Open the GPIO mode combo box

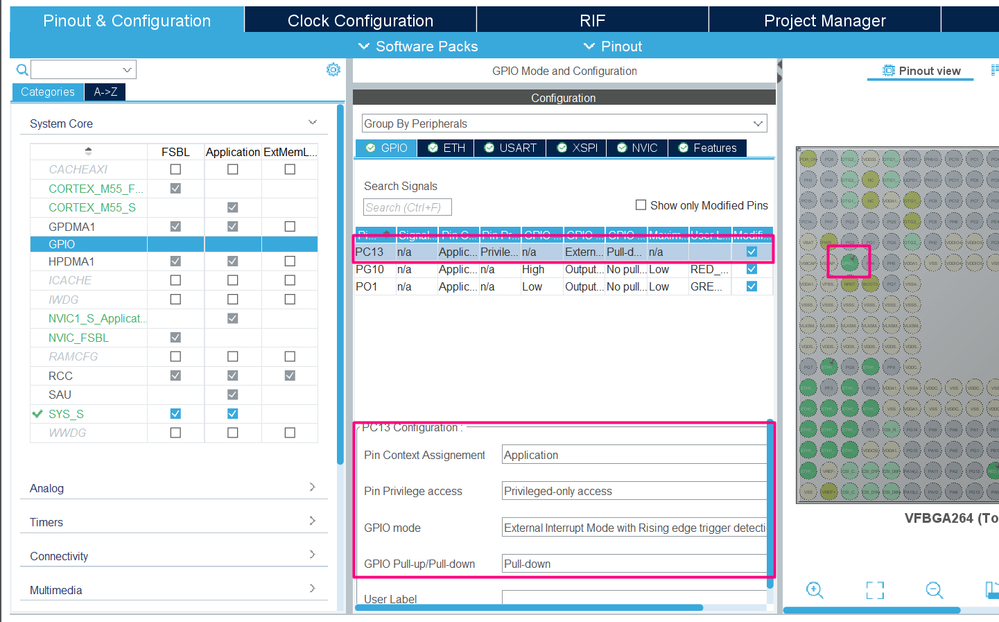click(635, 528)
